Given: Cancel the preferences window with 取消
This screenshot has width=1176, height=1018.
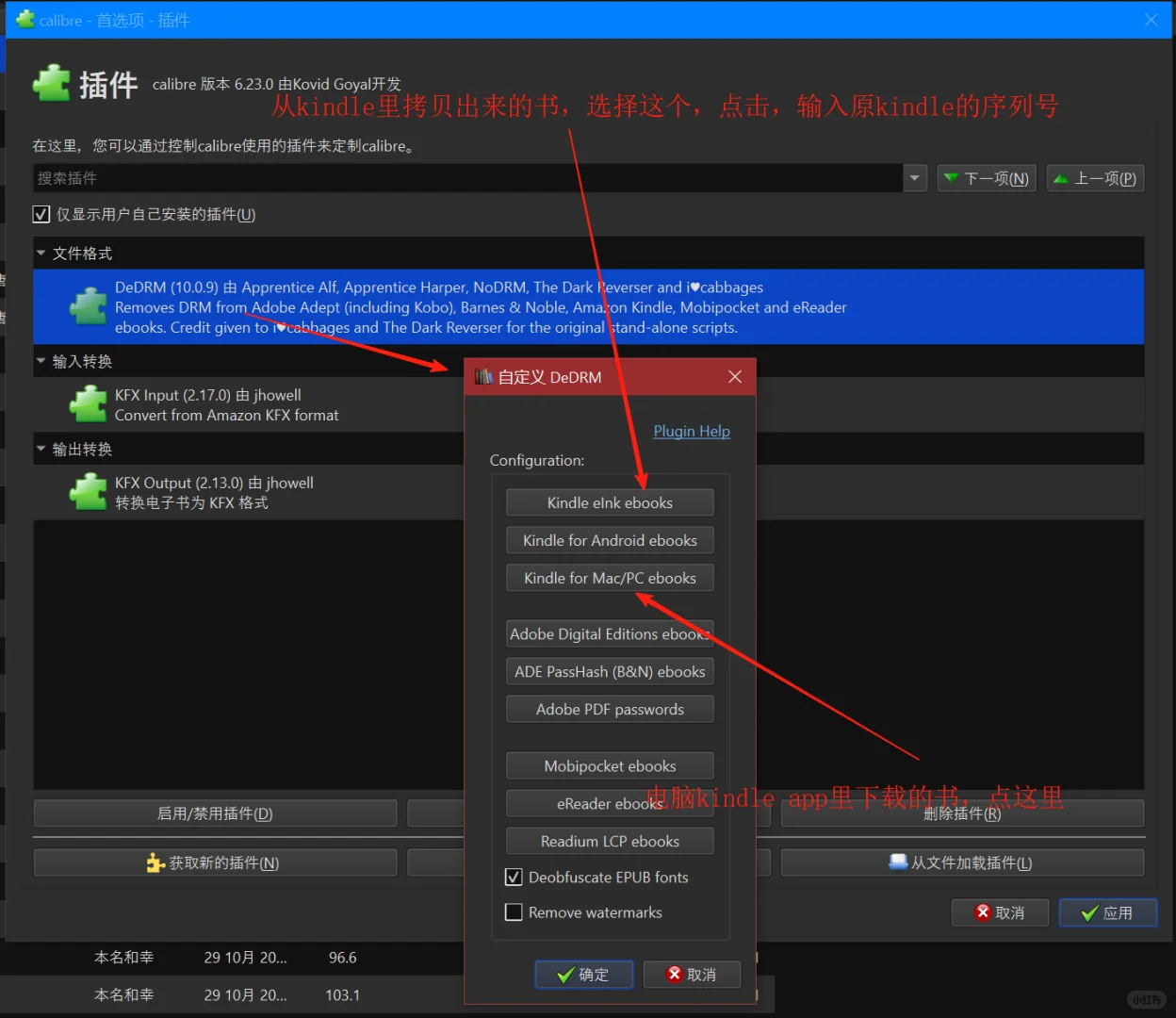Looking at the screenshot, I should (1000, 912).
